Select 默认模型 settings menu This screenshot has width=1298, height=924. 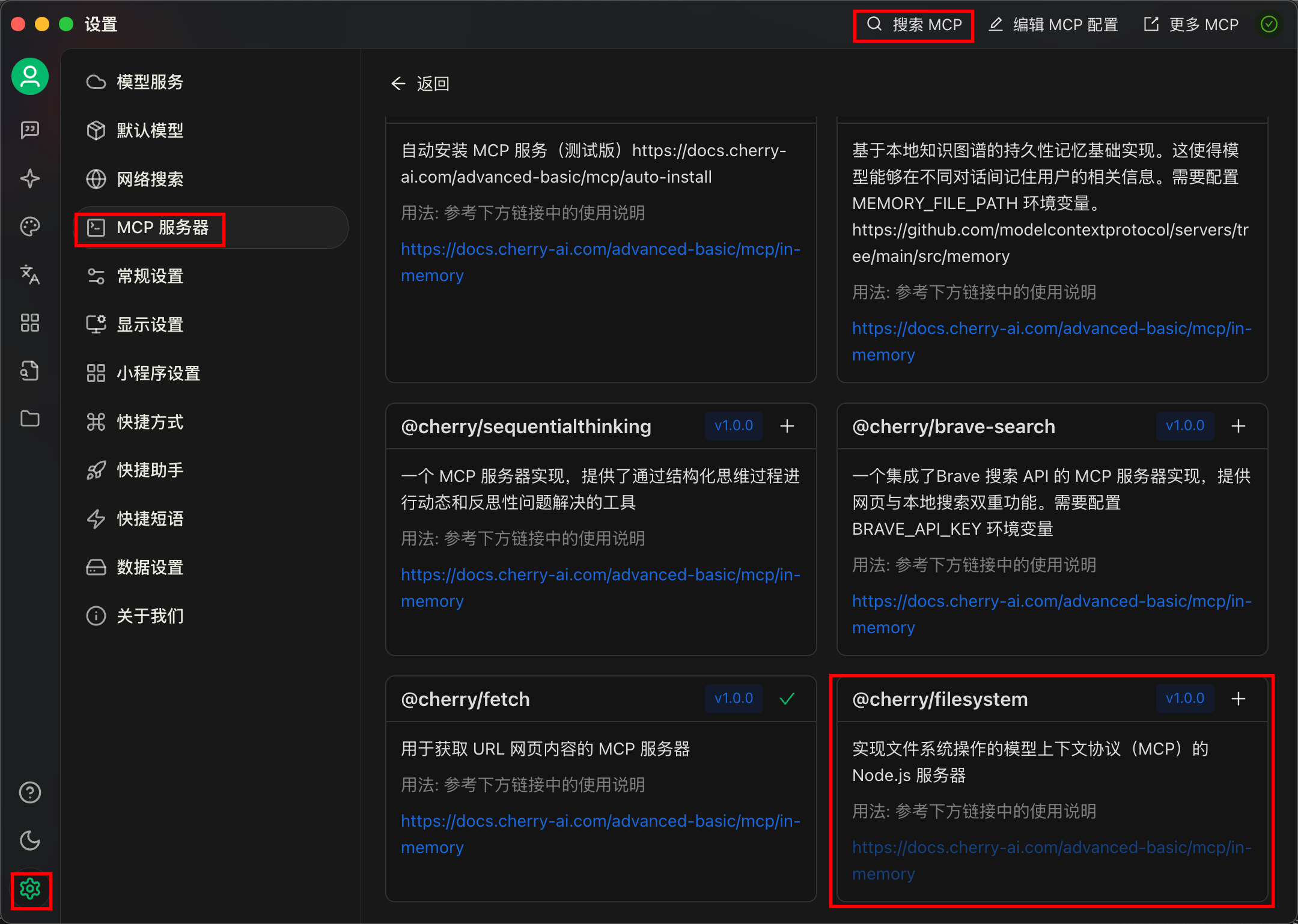[212, 130]
